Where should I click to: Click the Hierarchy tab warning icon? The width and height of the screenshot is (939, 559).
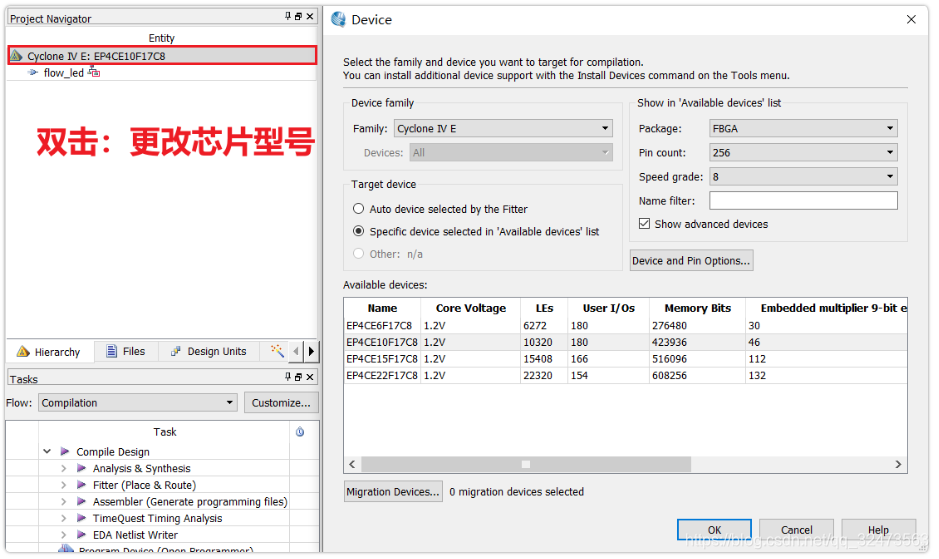tap(23, 352)
